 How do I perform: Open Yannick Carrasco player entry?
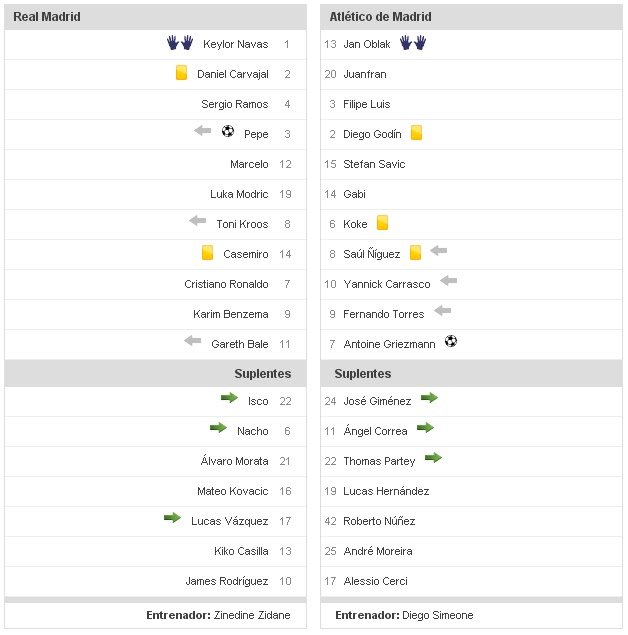tap(386, 284)
